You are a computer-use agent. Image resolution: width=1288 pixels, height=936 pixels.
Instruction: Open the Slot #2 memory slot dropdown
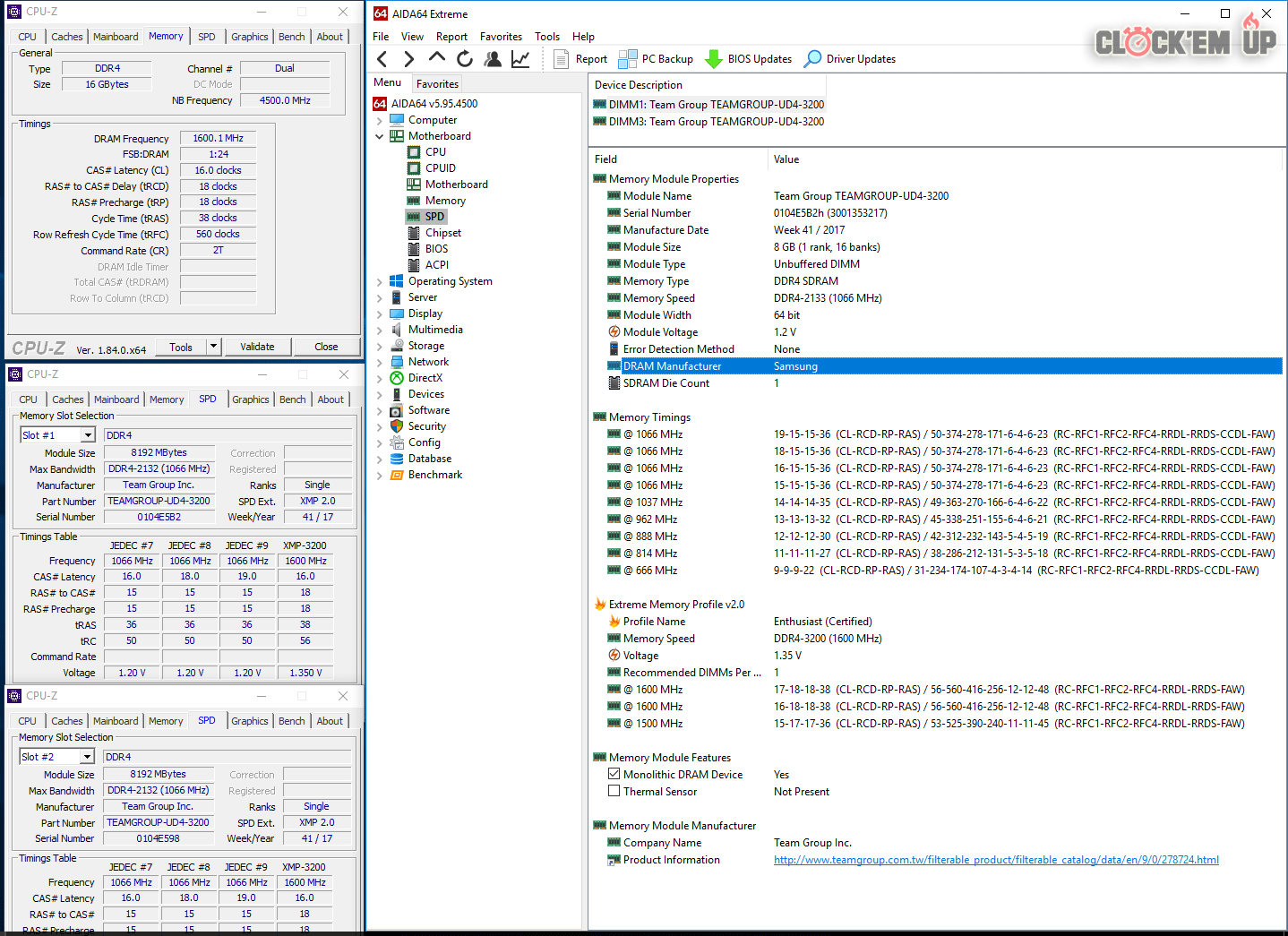click(x=87, y=757)
